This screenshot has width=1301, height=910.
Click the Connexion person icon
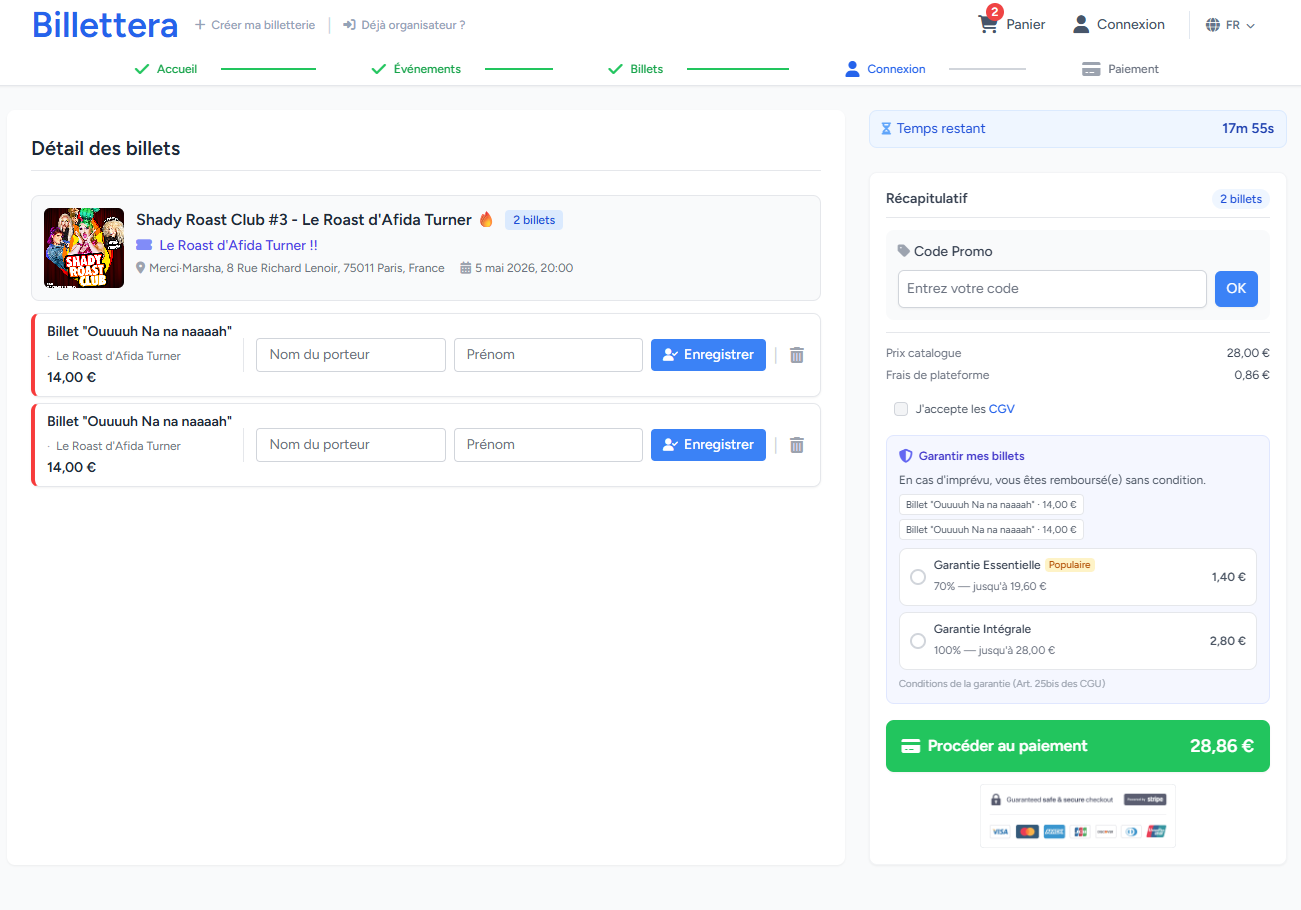tap(1080, 24)
